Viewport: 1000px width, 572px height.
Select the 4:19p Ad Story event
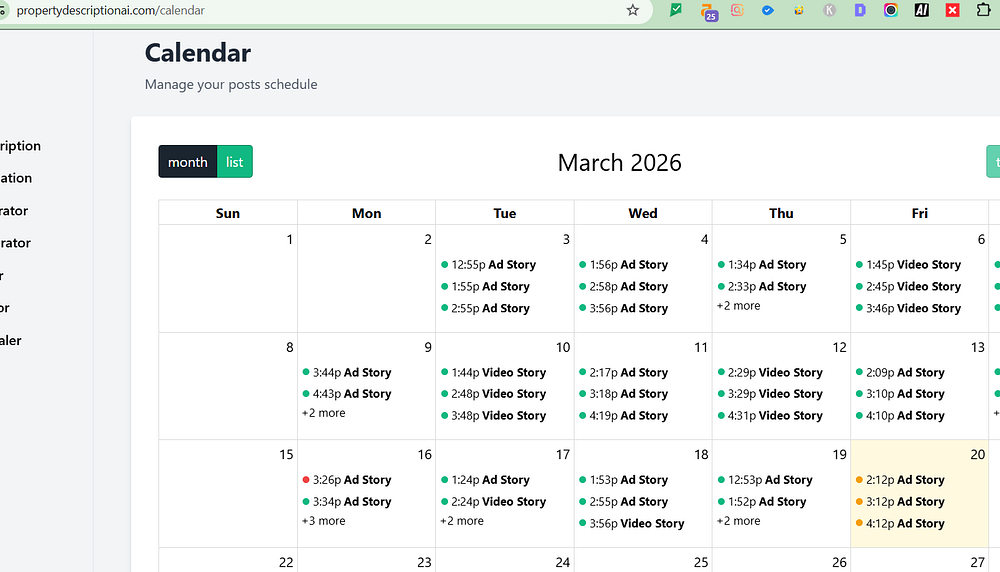624,415
